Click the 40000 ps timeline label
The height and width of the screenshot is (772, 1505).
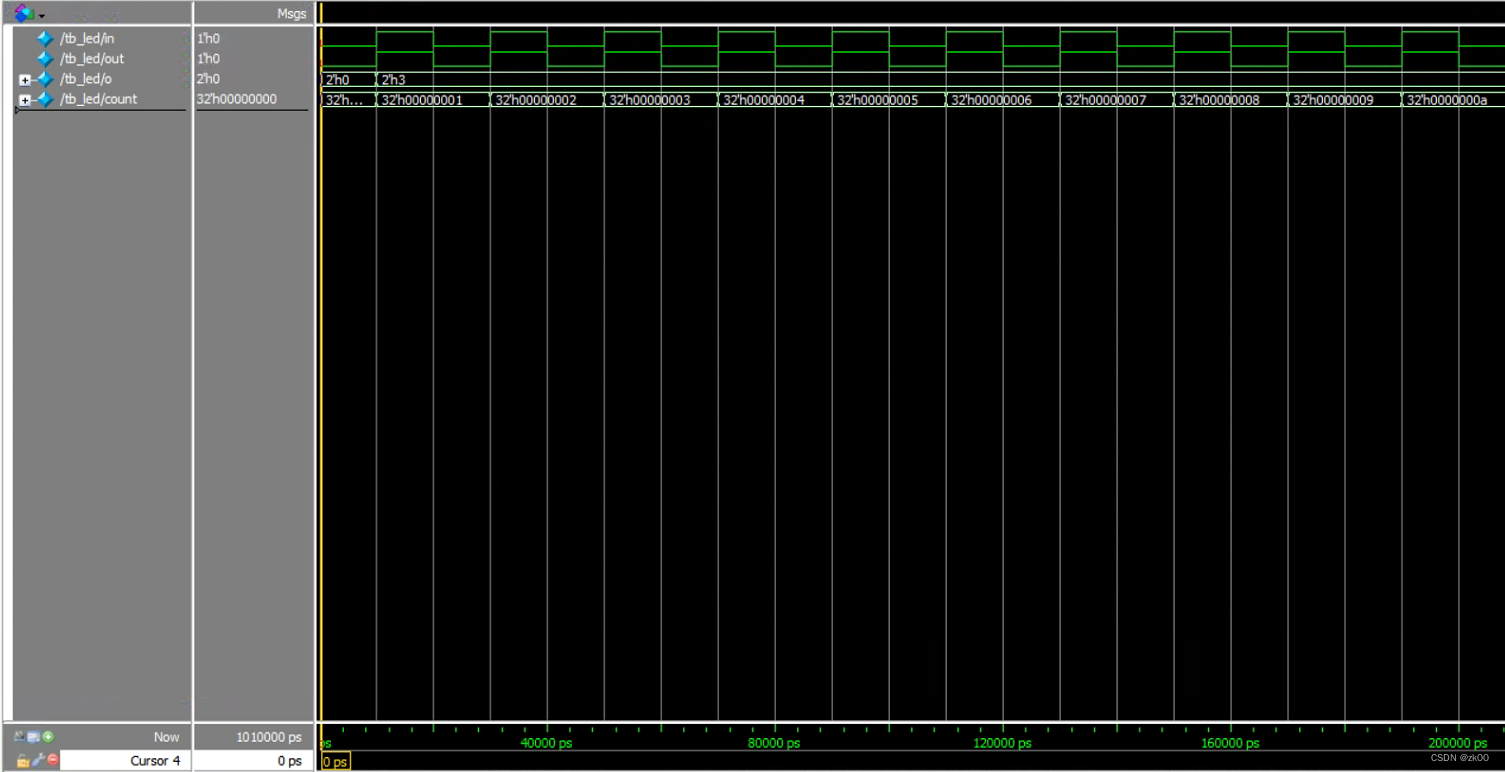pos(547,744)
